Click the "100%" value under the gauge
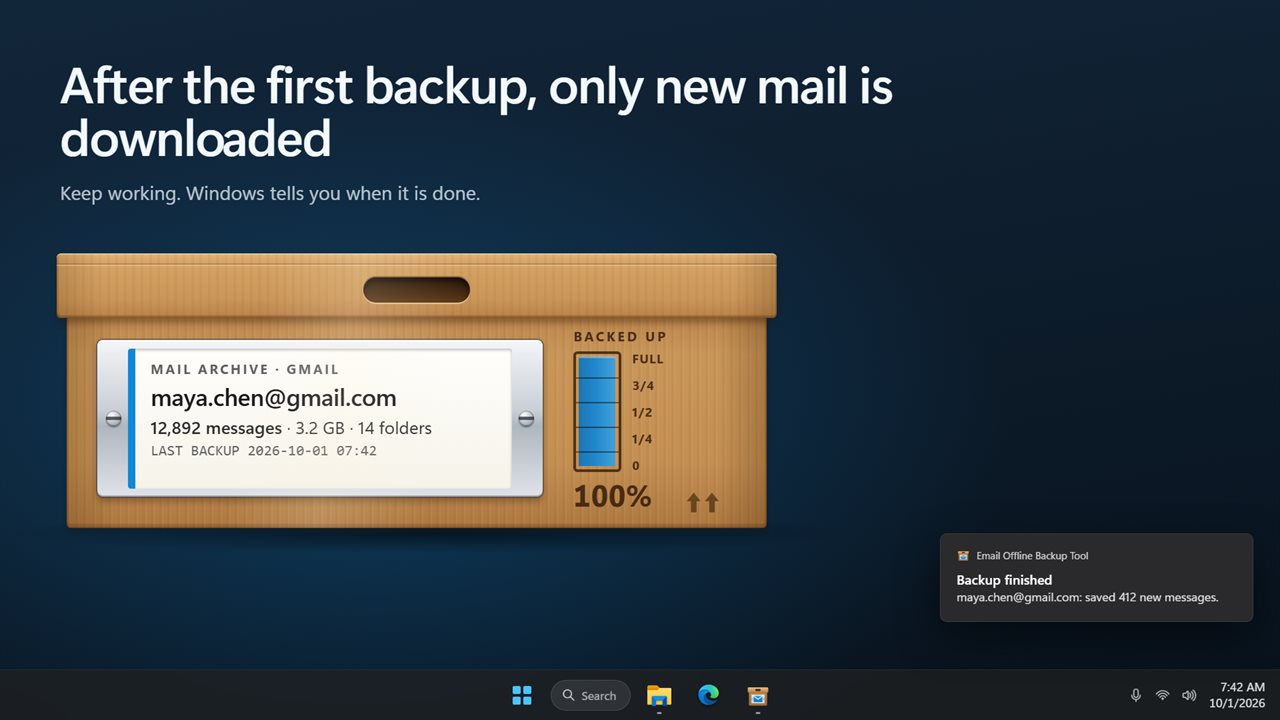1280x720 pixels. click(612, 496)
